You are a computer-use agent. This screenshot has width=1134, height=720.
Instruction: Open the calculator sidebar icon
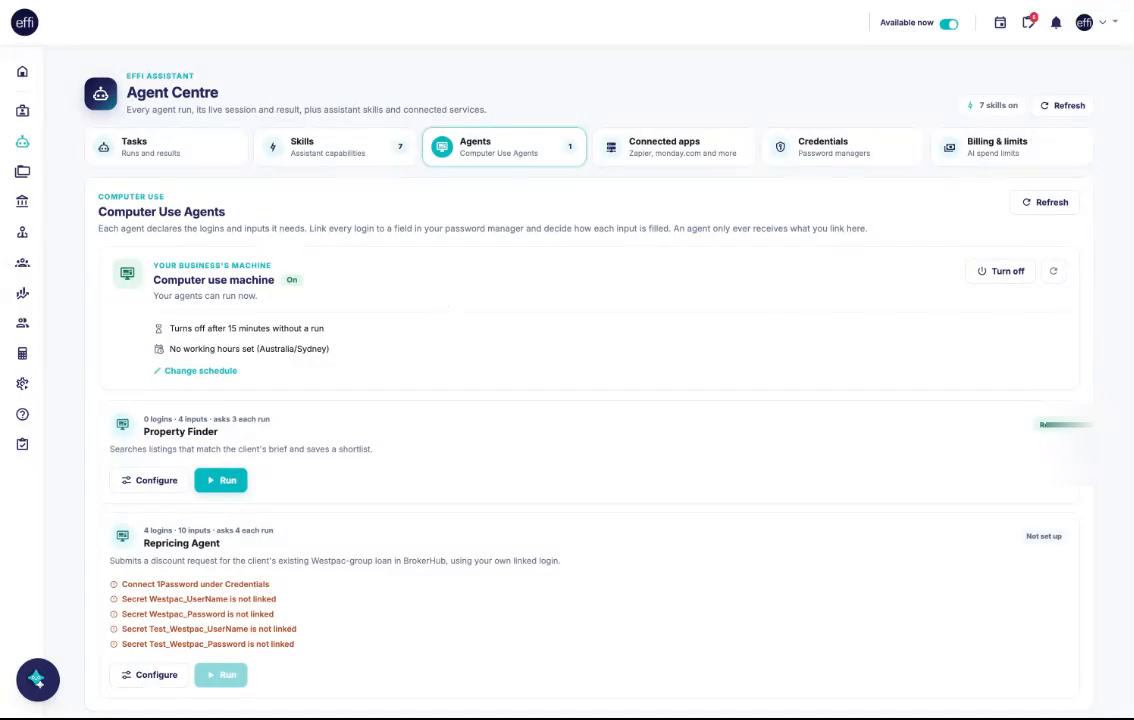[22, 353]
